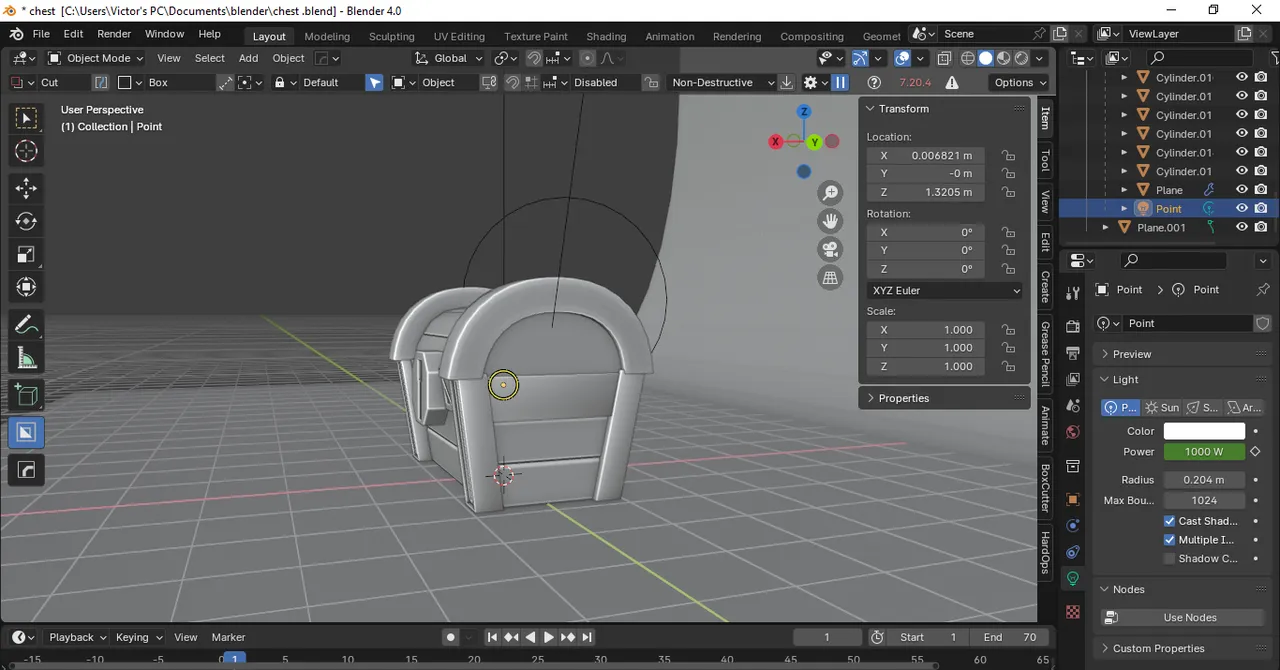Open the Add menu in viewport header
Image resolution: width=1280 pixels, height=670 pixels.
[248, 58]
